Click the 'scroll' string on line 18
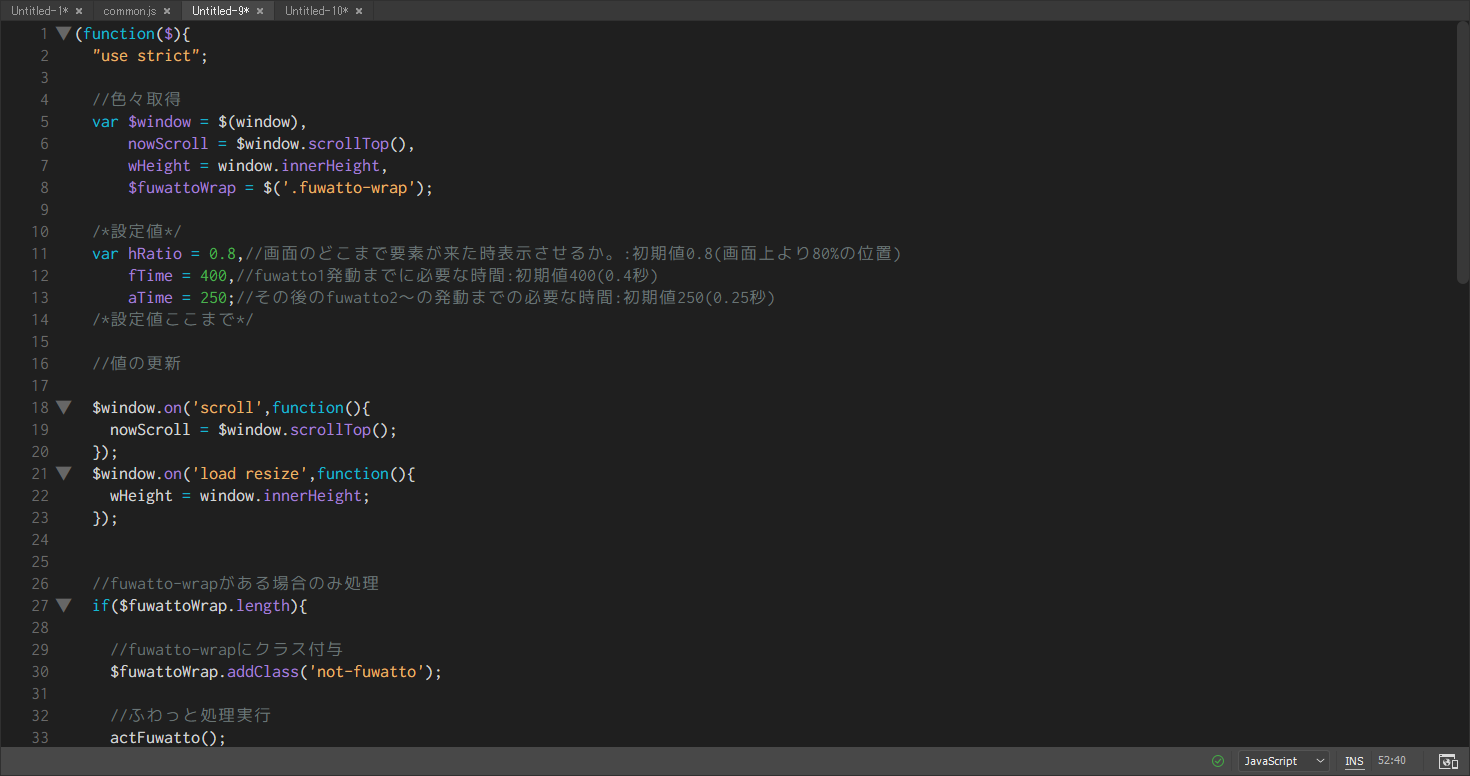The image size is (1470, 776). point(227,407)
